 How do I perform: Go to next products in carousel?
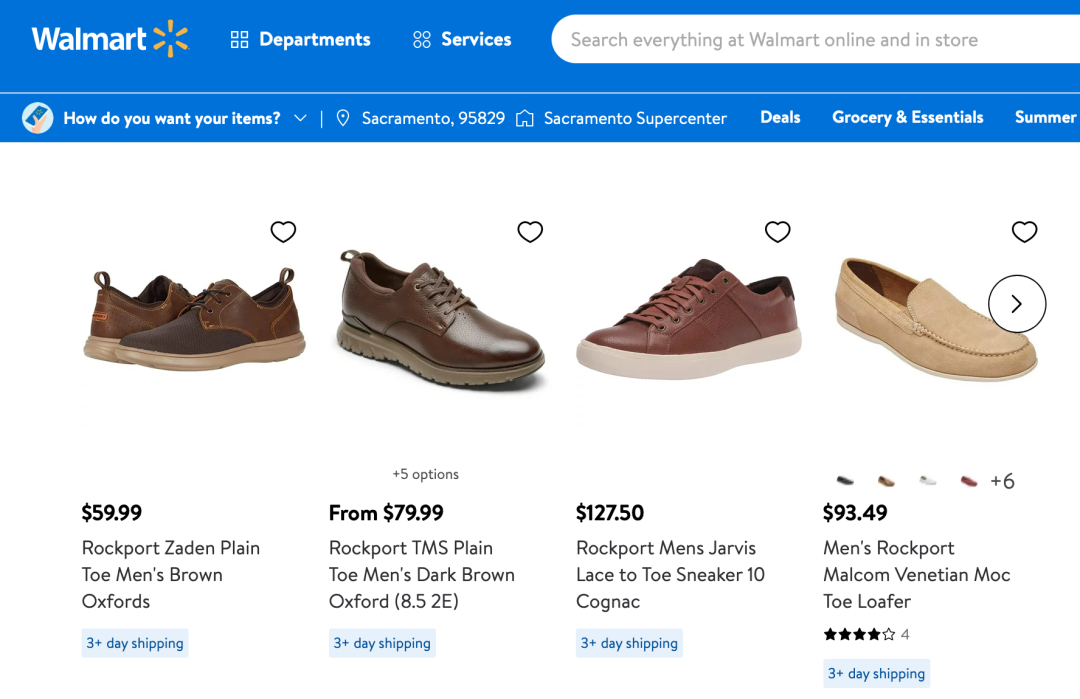(x=1017, y=304)
